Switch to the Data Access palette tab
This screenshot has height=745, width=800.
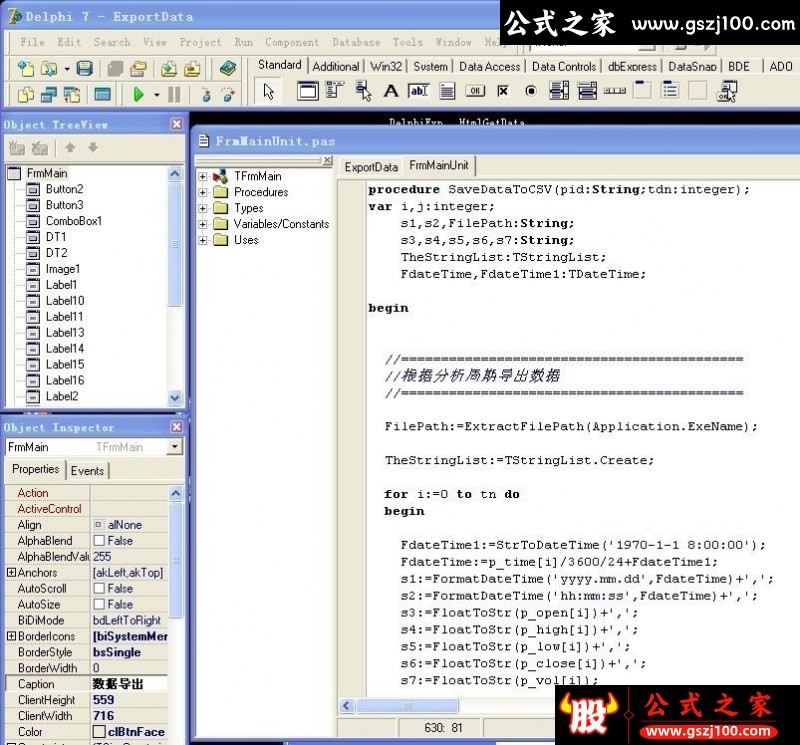[x=489, y=66]
